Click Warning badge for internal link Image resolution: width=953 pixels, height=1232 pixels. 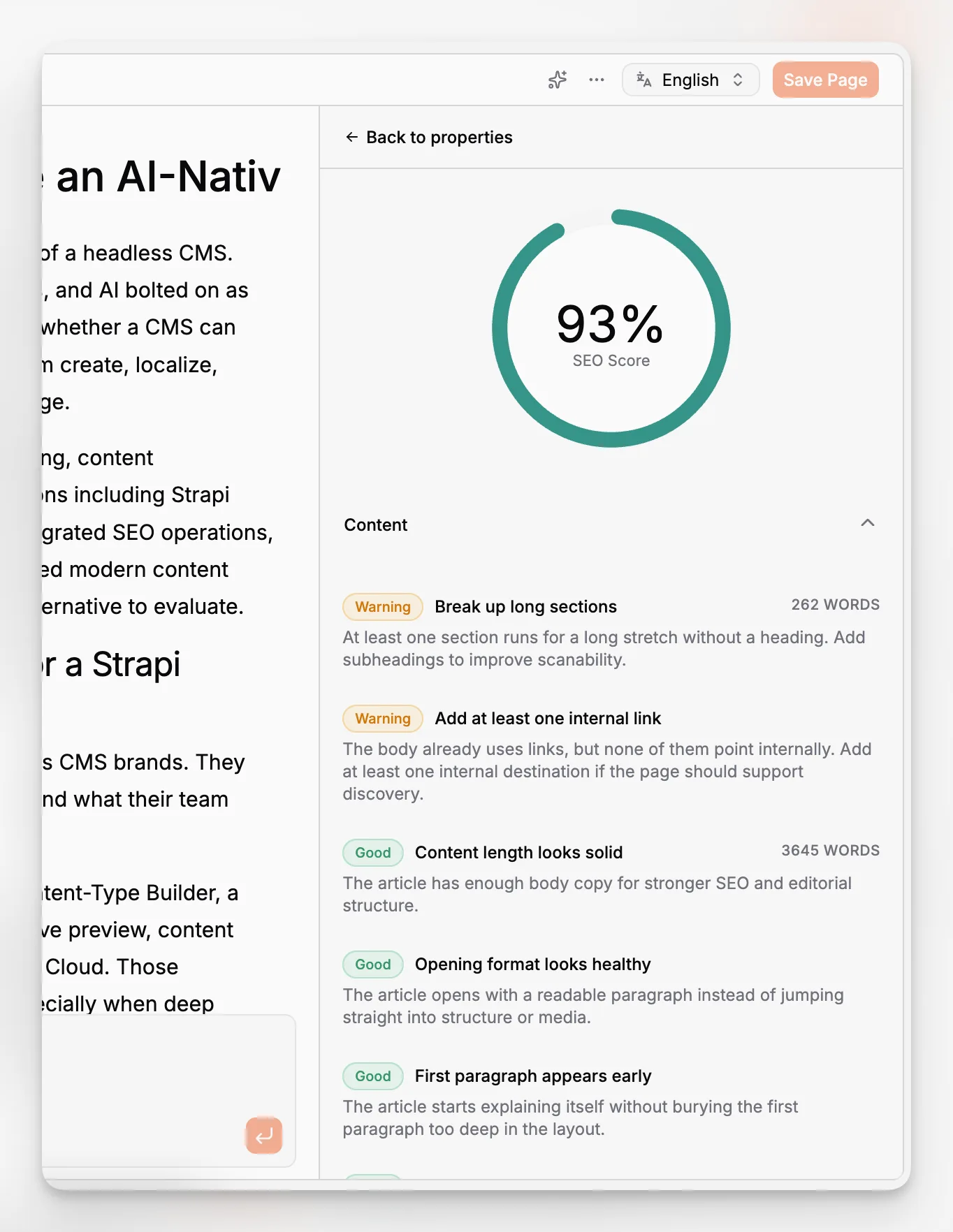383,718
